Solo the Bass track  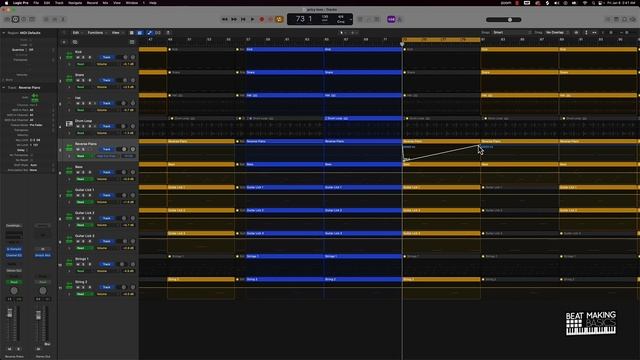pyautogui.click(x=83, y=172)
